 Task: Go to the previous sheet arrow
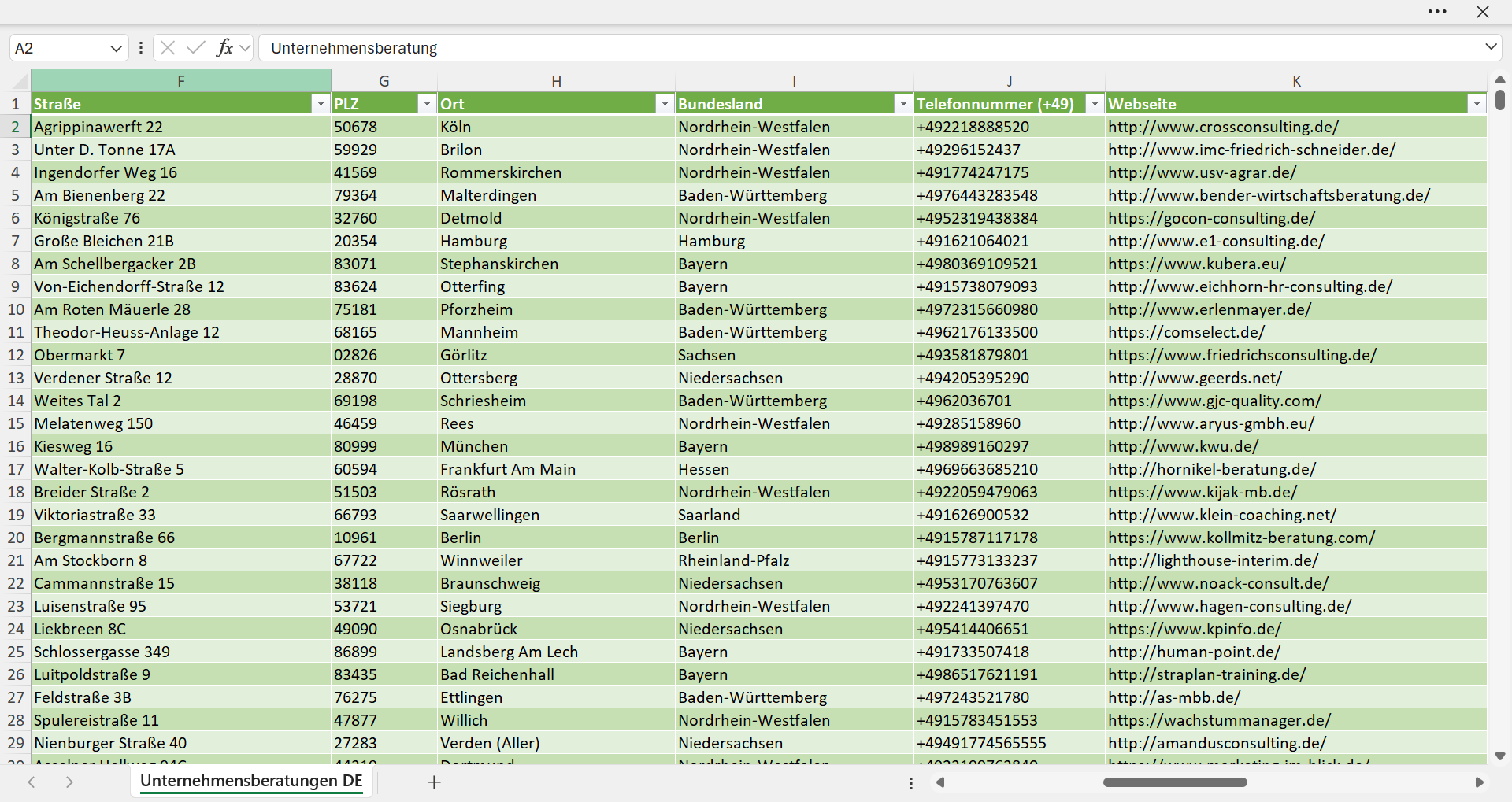(31, 782)
